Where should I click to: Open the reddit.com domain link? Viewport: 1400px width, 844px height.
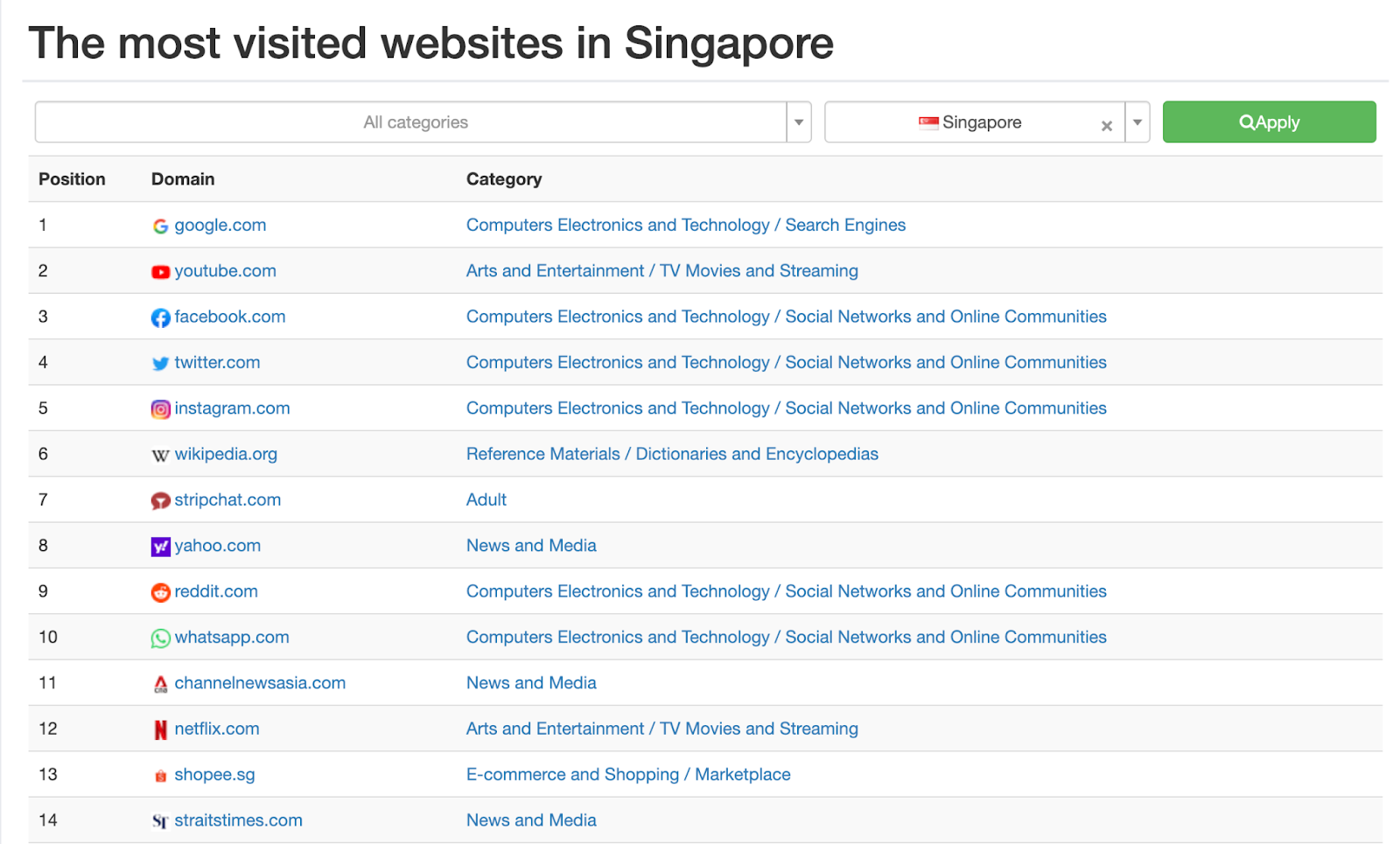pos(216,591)
